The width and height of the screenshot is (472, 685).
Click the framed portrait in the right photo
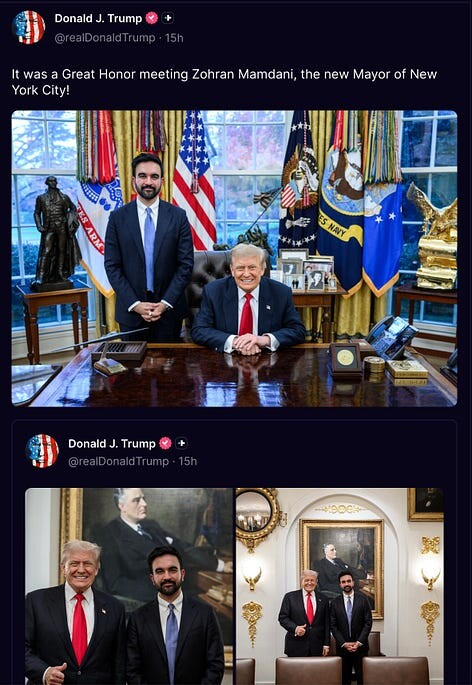pos(342,568)
